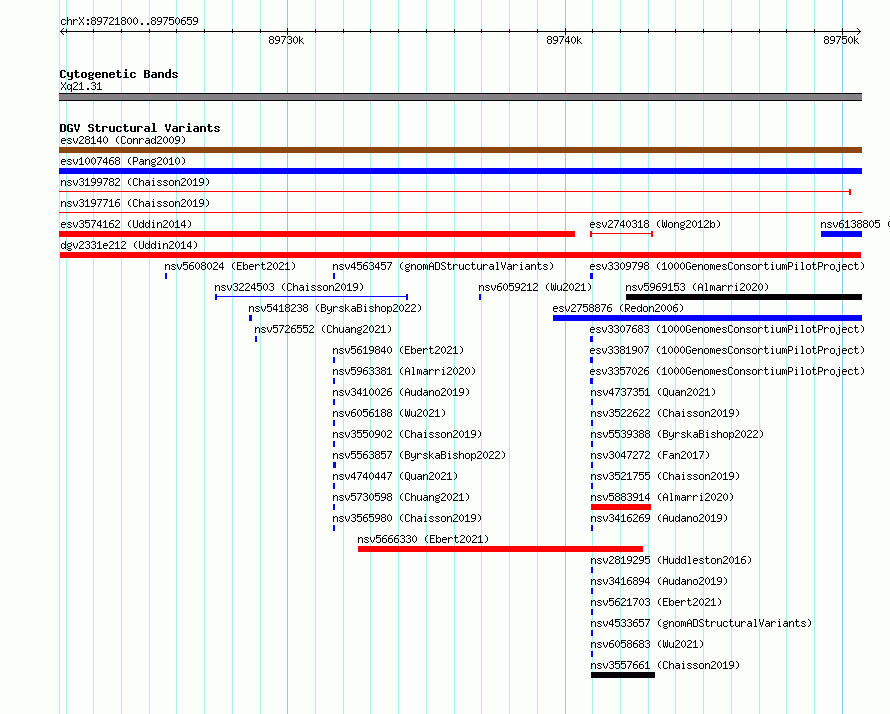This screenshot has width=890, height=714.
Task: Select the nsv5563857 (ByrskaBishop2022) label
Action: point(419,455)
